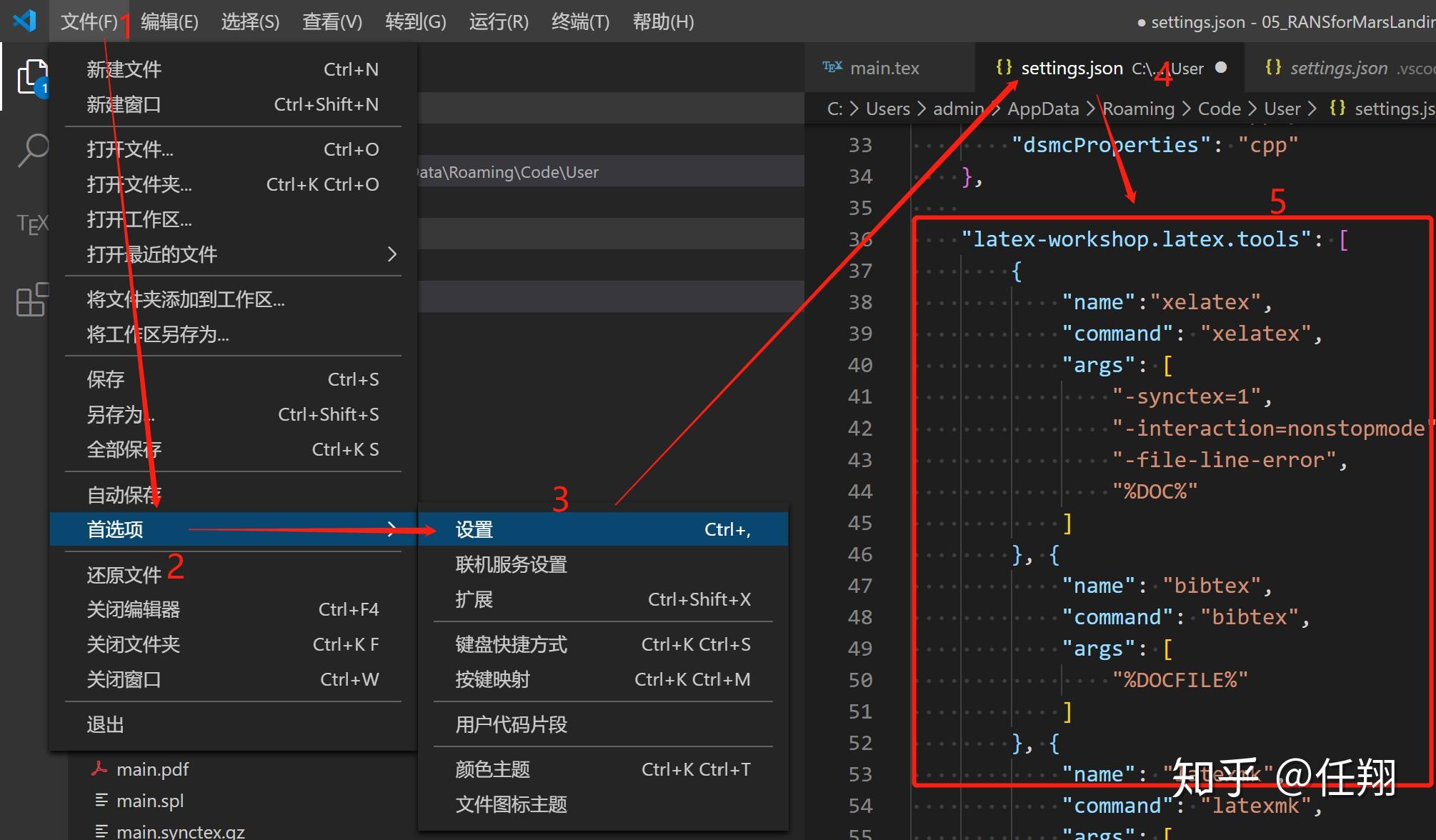The image size is (1436, 840).
Task: Select 颜色主题 to change the color theme
Action: click(x=493, y=769)
